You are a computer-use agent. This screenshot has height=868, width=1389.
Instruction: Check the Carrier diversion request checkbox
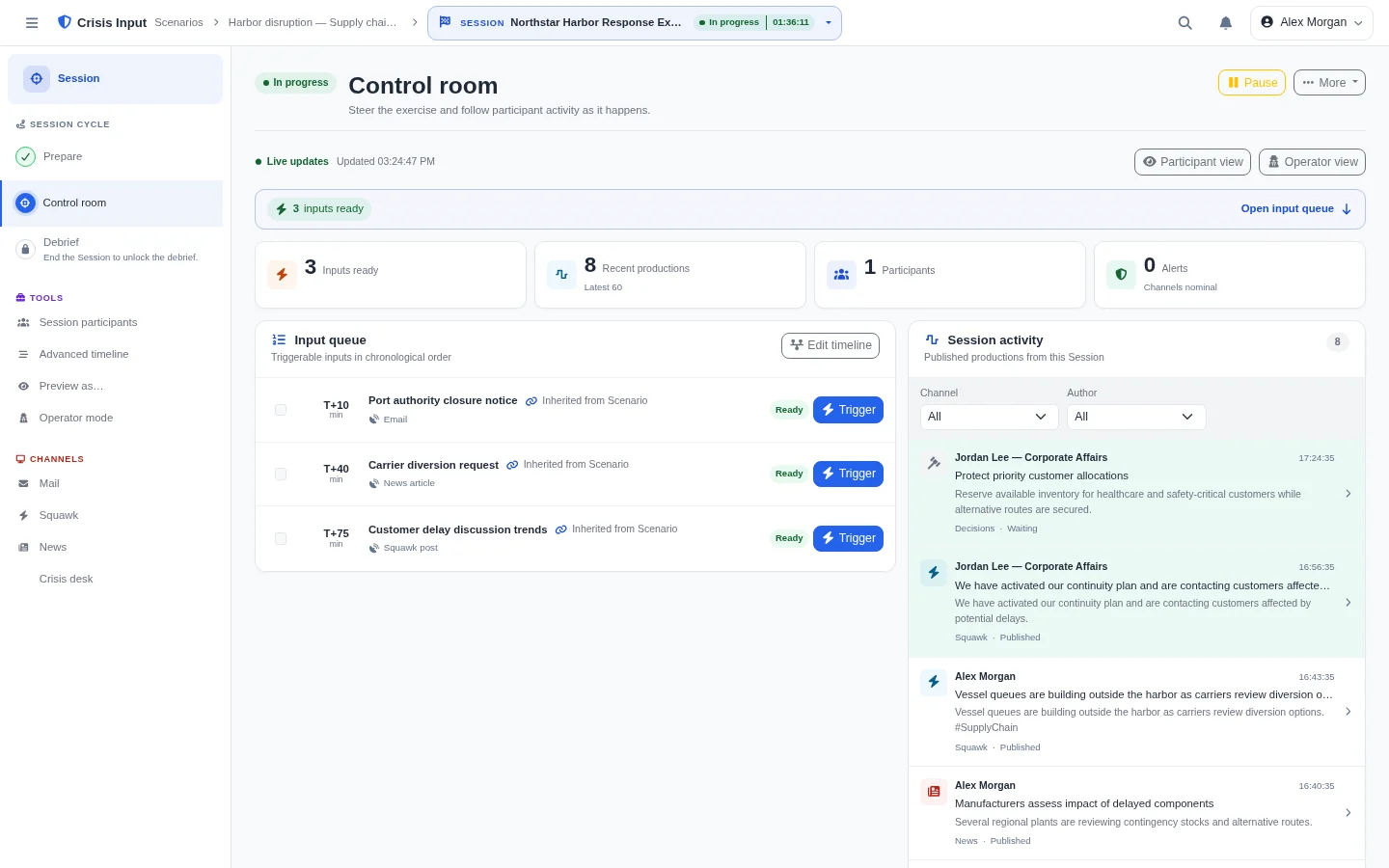click(x=281, y=475)
